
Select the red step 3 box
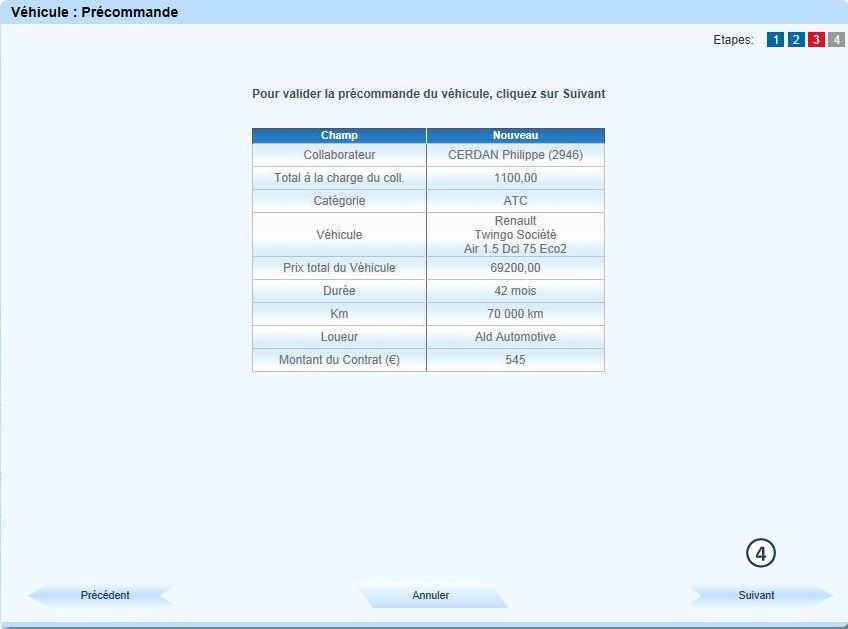[x=816, y=40]
